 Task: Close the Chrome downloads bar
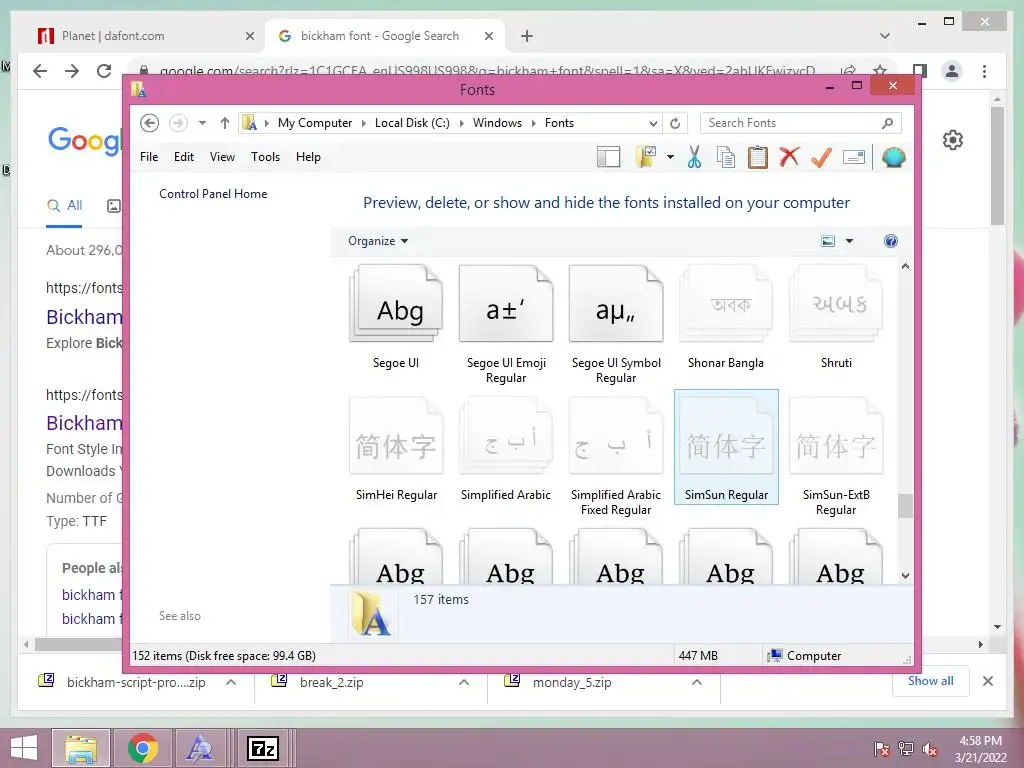coord(987,681)
